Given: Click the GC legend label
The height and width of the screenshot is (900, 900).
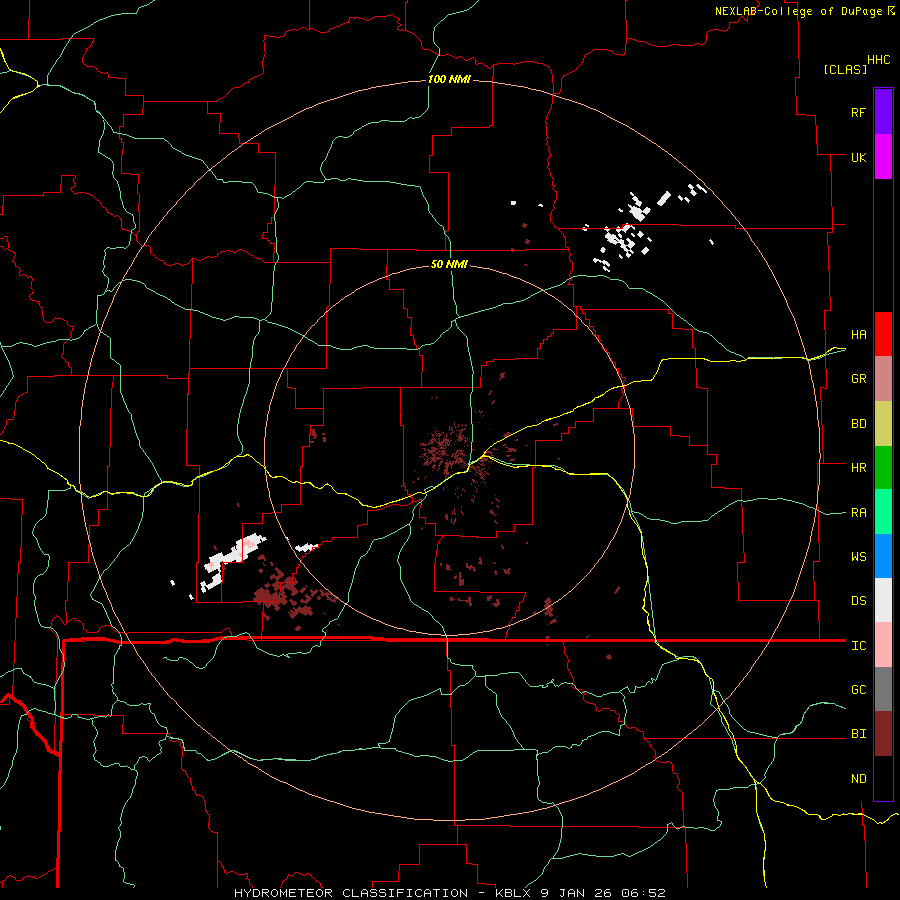Looking at the screenshot, I should [x=858, y=689].
